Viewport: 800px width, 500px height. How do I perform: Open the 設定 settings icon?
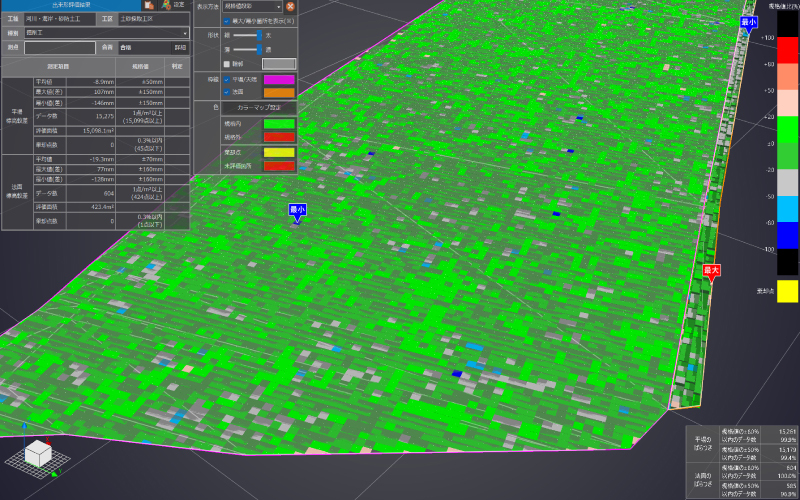[172, 5]
